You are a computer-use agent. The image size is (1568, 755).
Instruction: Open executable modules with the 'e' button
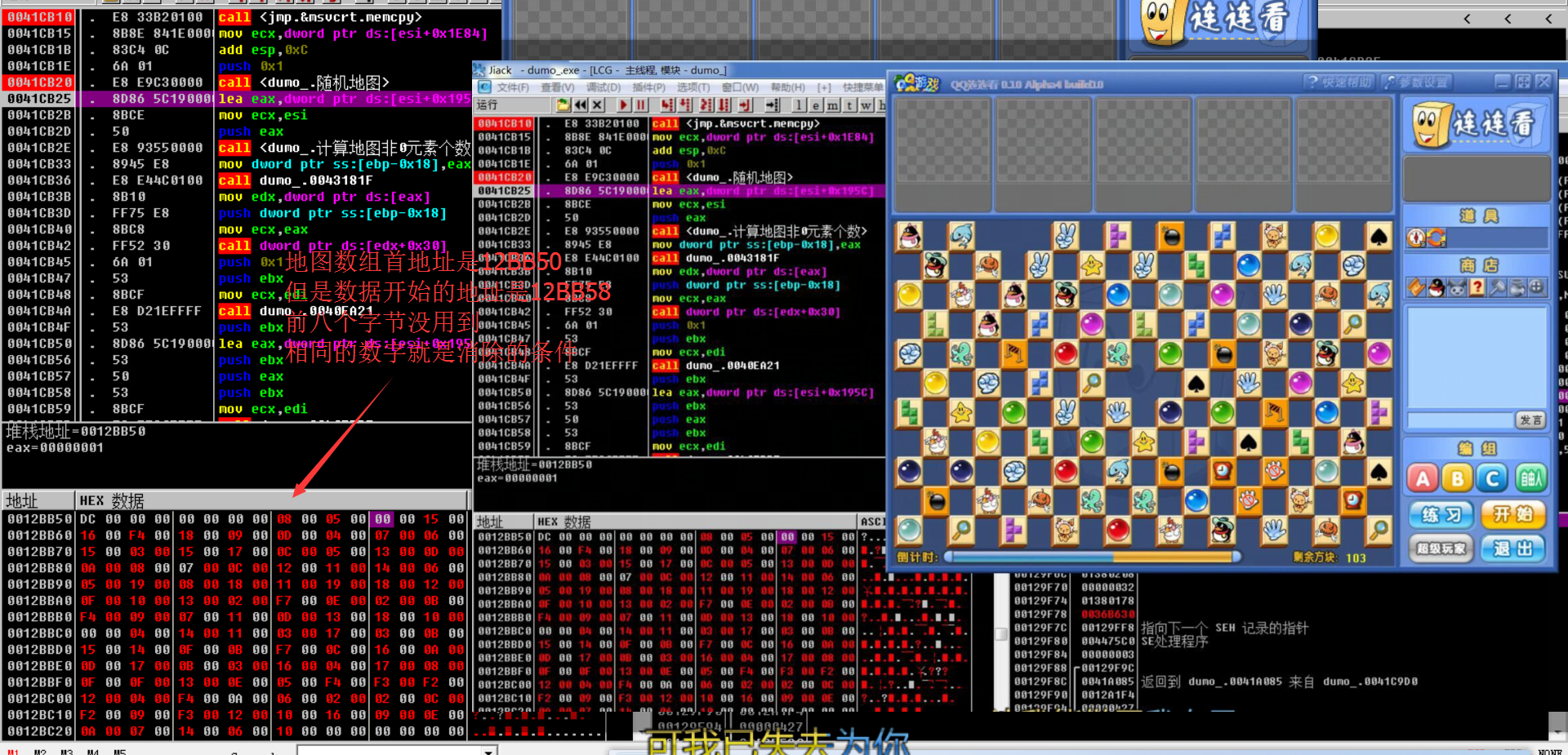coord(816,105)
